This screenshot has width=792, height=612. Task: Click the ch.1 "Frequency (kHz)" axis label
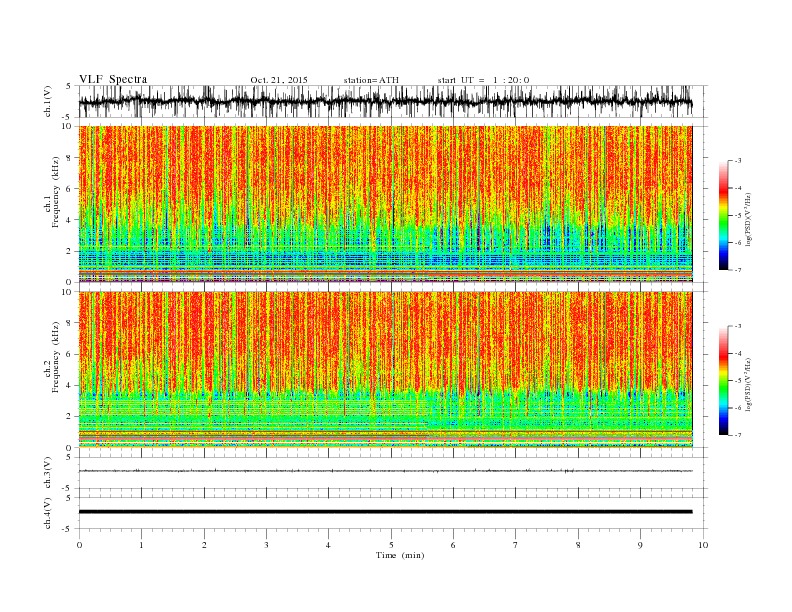tap(56, 192)
